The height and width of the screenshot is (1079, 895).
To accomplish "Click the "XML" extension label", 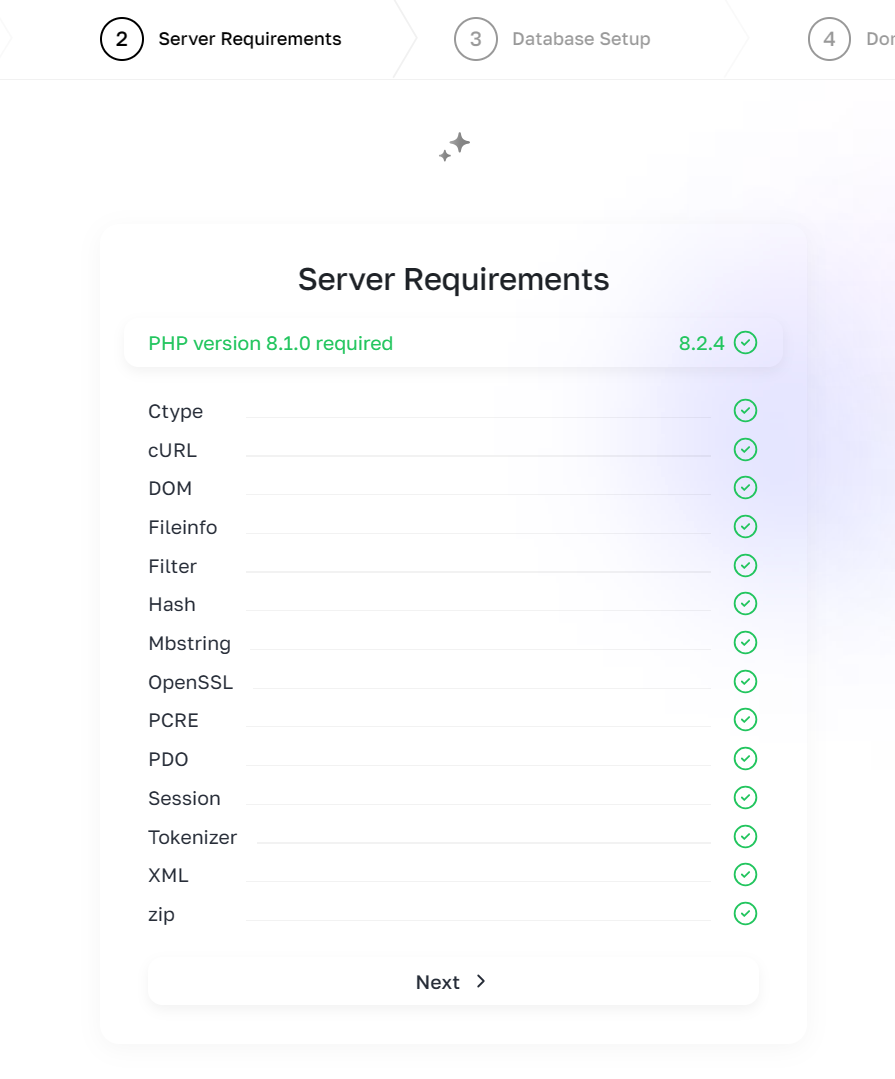I will [x=169, y=875].
